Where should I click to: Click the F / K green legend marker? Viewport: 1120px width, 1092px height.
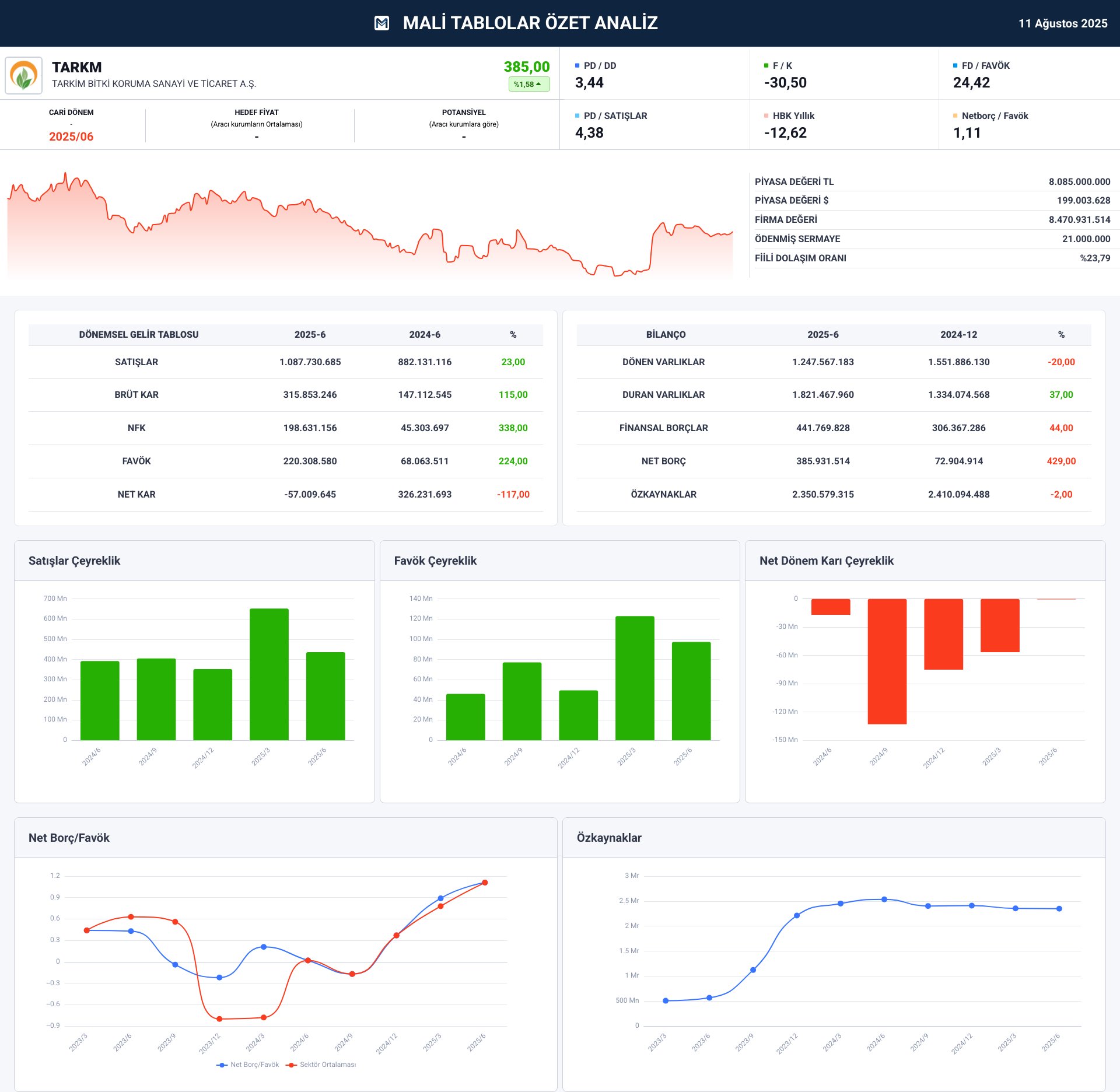[766, 66]
